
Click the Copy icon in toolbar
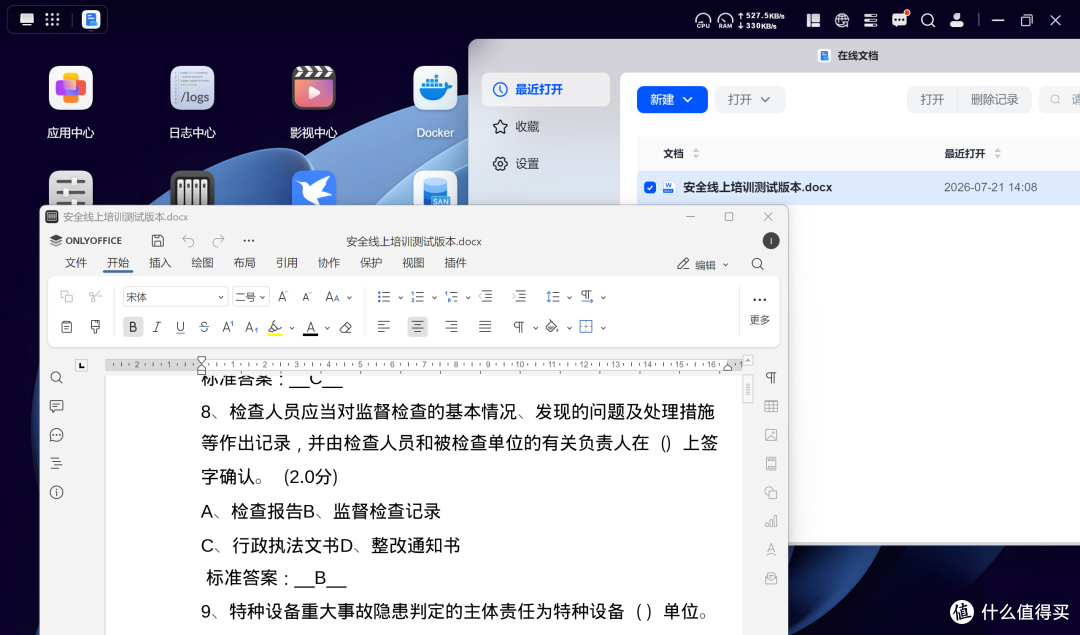click(x=67, y=296)
